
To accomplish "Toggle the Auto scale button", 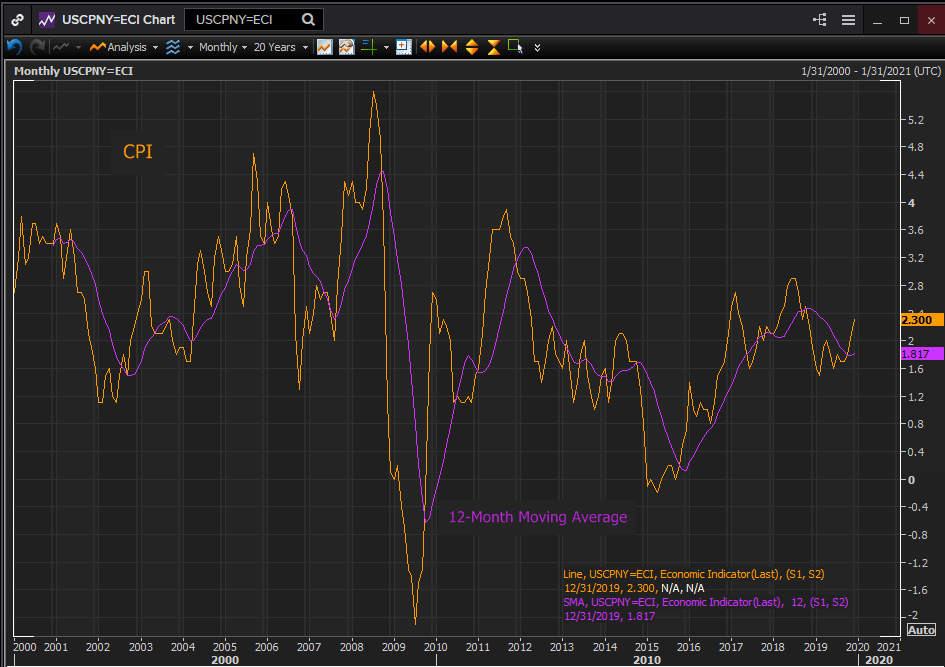I will (920, 630).
